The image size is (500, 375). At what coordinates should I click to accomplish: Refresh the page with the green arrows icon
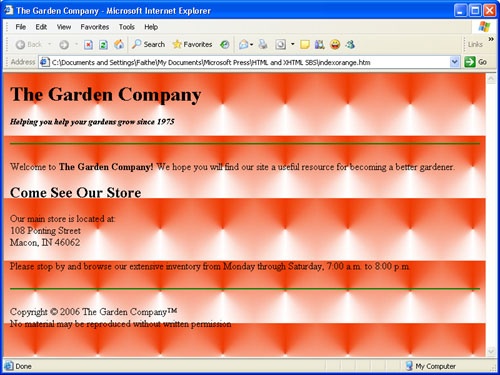pos(103,44)
